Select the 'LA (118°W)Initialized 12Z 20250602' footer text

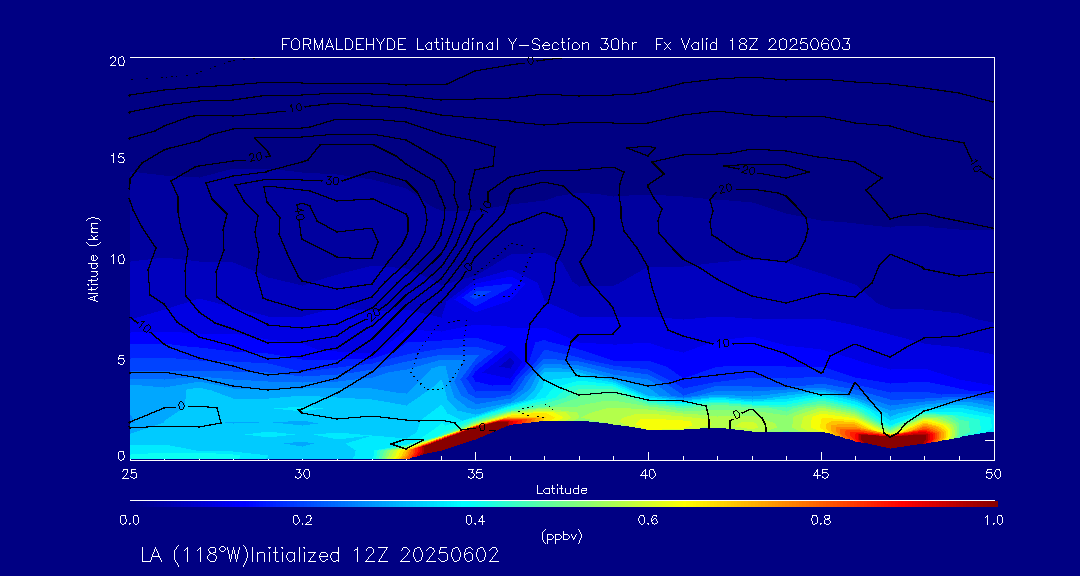(320, 555)
